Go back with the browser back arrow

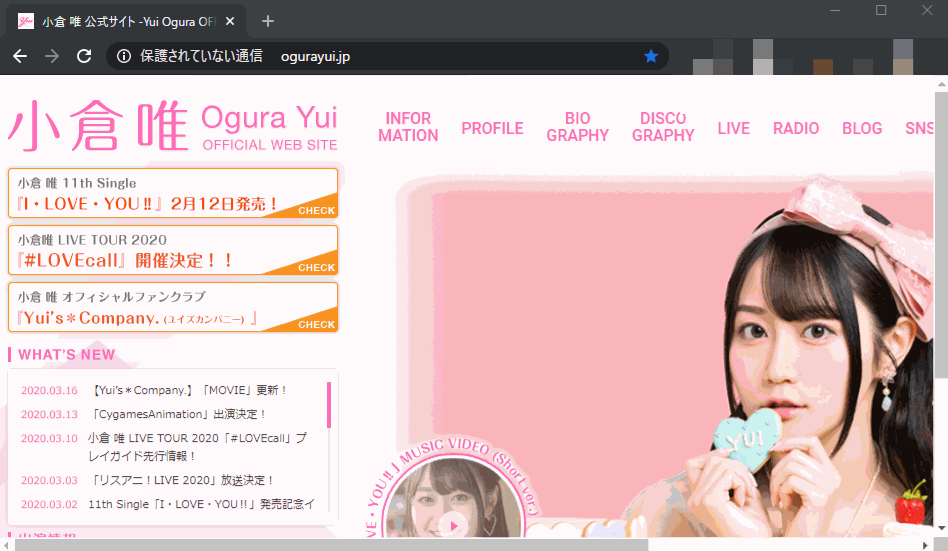pos(20,56)
